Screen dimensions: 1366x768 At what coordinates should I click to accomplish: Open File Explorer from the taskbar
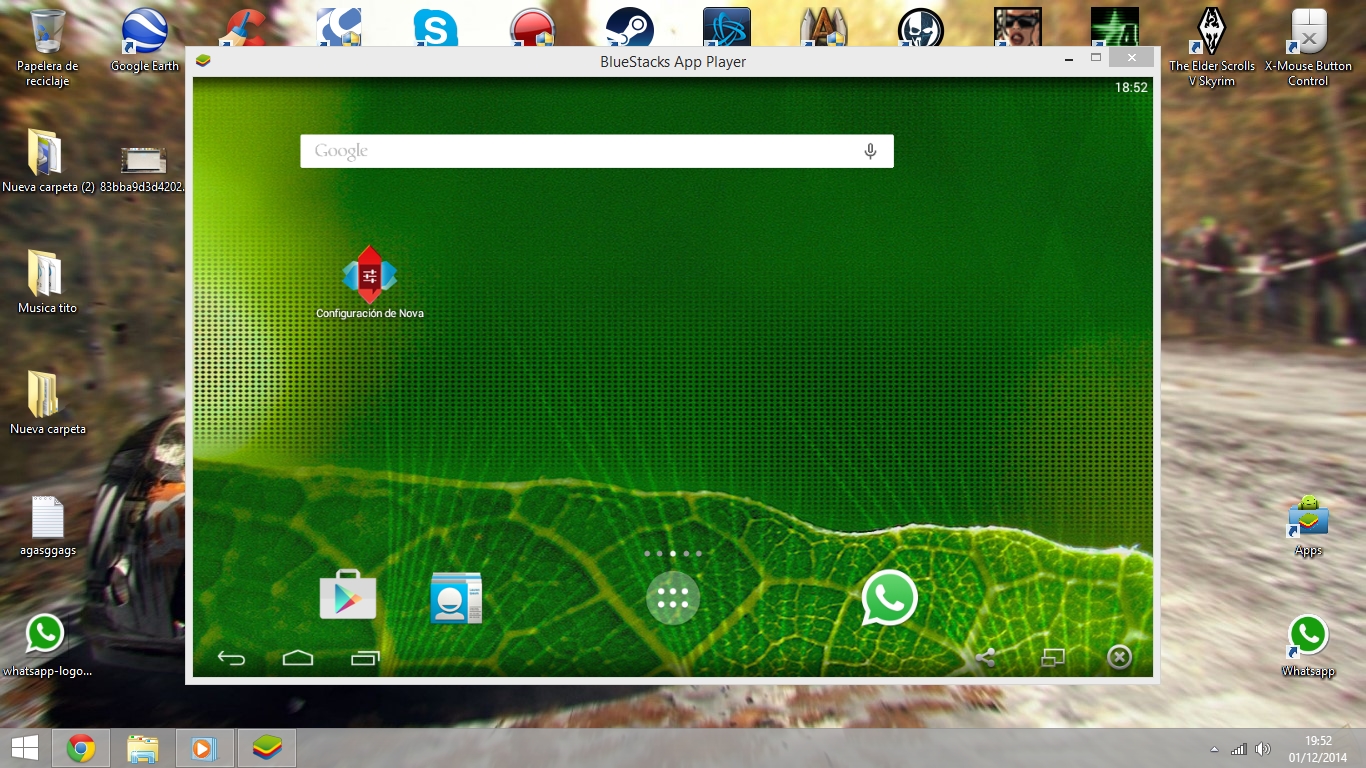(143, 748)
